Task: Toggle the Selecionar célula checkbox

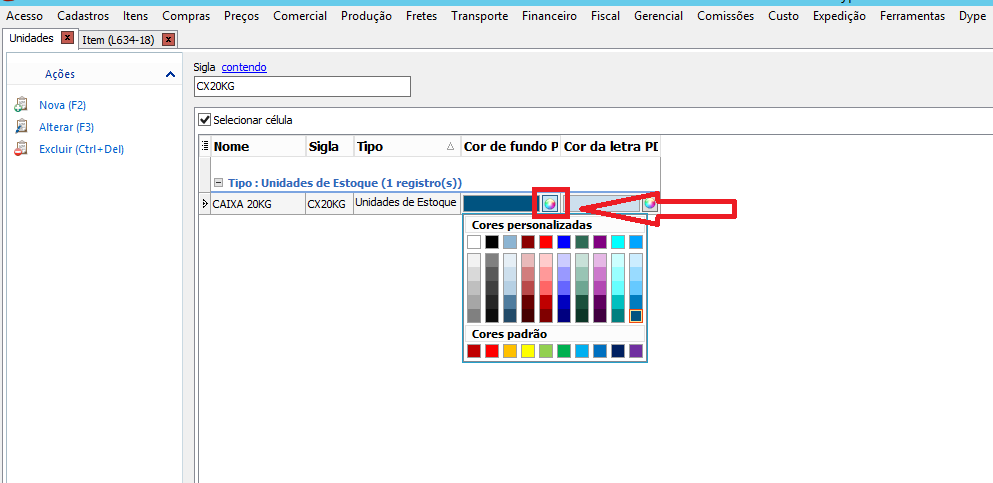Action: coord(204,120)
